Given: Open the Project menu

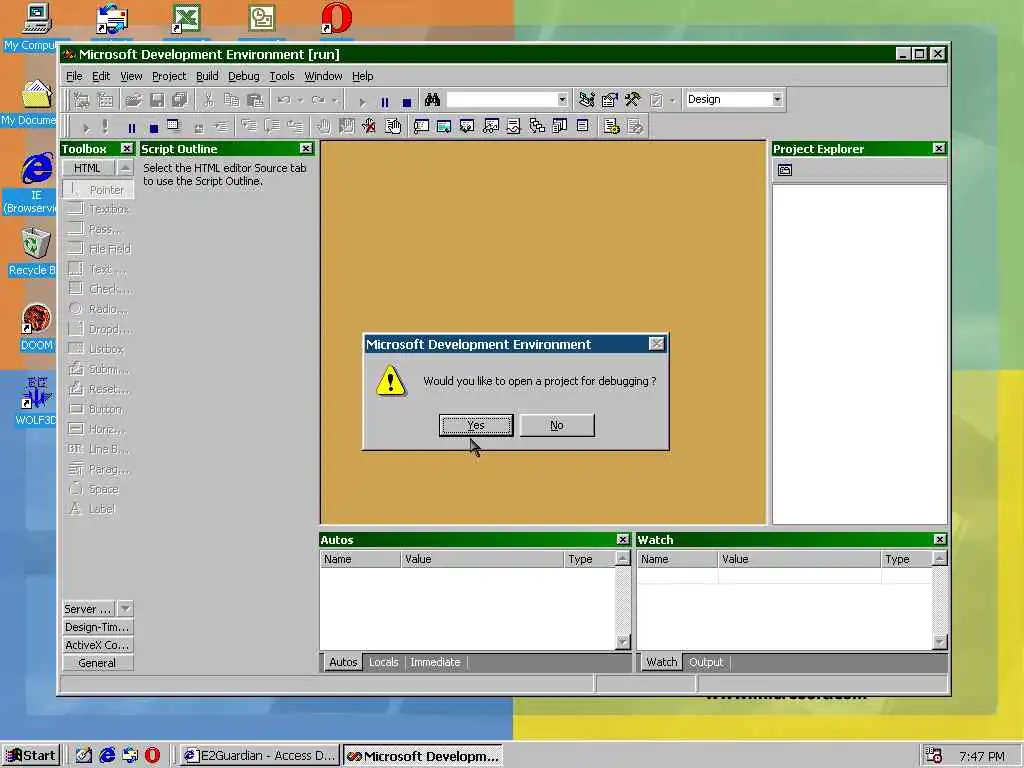Looking at the screenshot, I should pos(168,76).
